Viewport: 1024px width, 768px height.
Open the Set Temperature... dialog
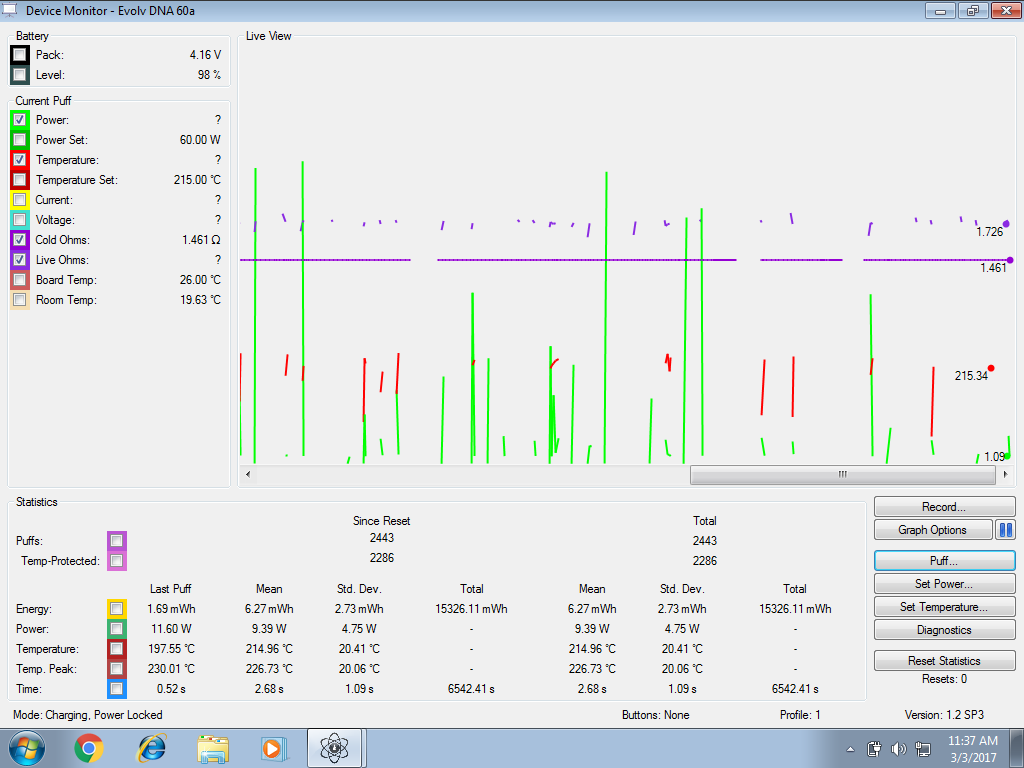[944, 607]
